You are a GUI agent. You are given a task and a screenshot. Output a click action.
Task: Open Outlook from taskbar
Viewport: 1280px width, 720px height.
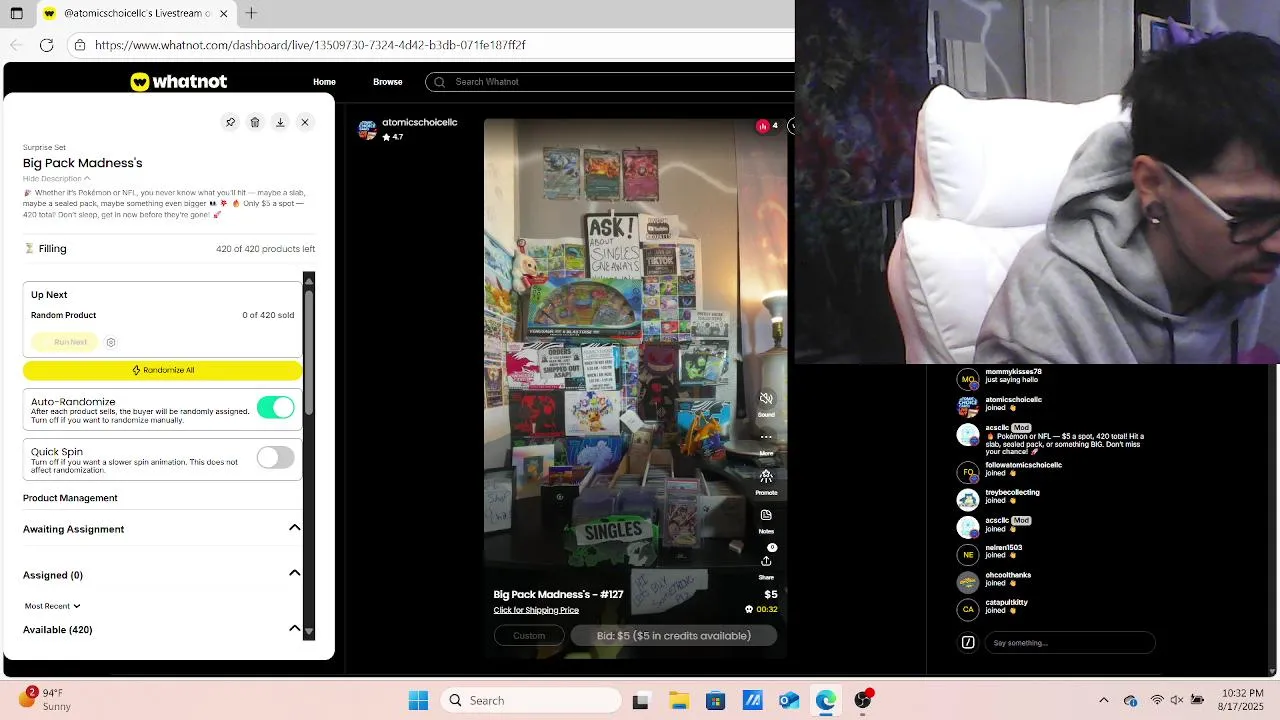(789, 701)
